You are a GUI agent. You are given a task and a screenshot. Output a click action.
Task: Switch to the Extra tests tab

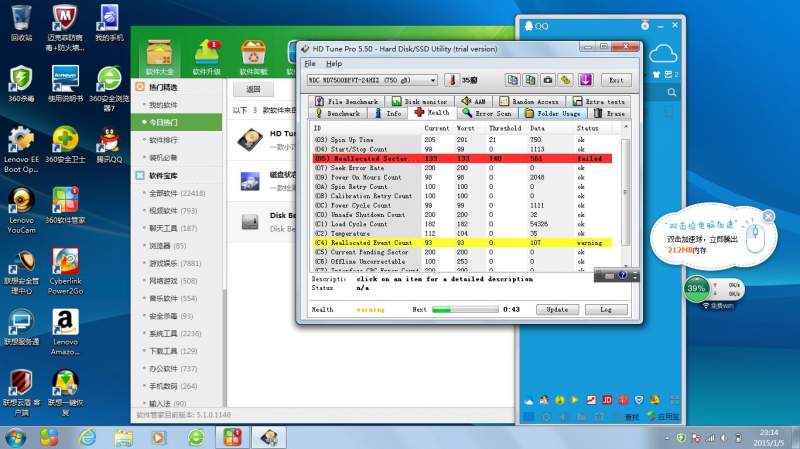coord(599,102)
